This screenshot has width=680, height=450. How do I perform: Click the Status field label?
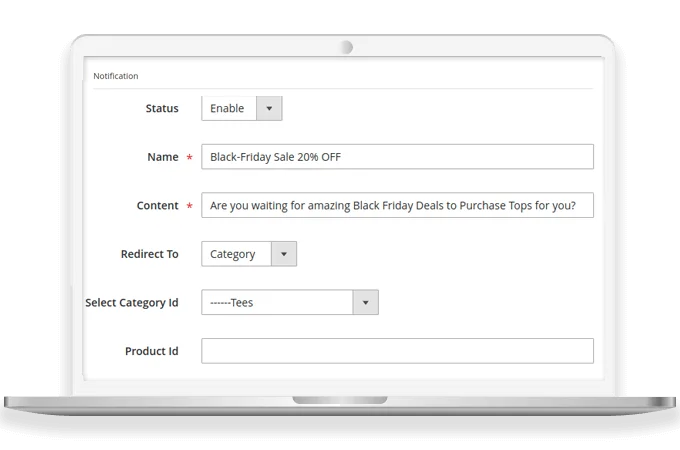coord(162,108)
